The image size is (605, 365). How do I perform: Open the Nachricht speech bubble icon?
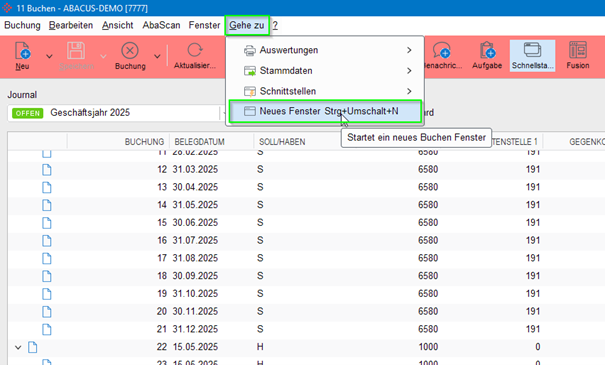click(441, 51)
